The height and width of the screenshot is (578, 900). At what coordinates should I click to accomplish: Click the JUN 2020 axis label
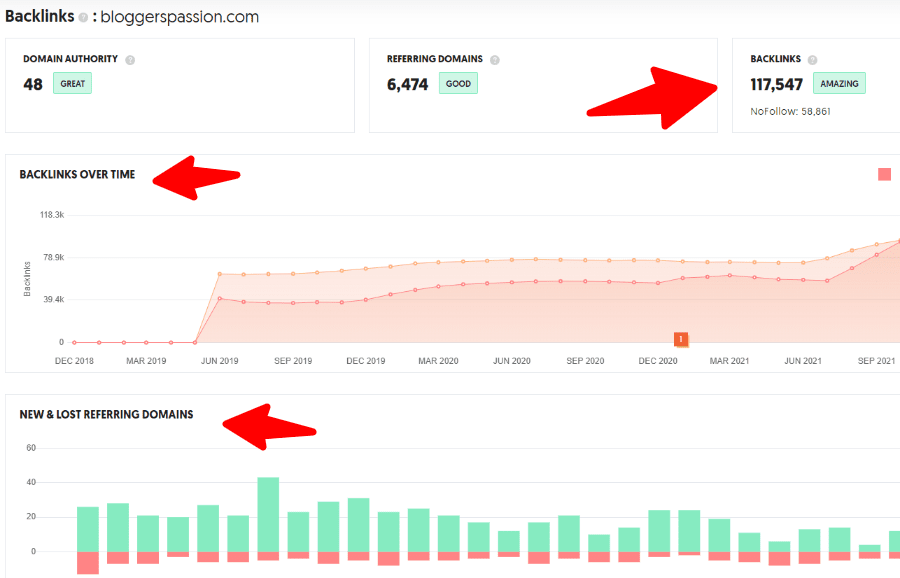pyautogui.click(x=511, y=361)
